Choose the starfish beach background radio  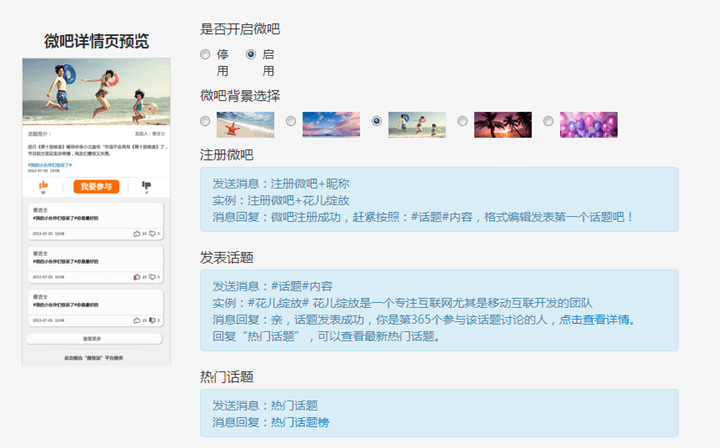205,121
